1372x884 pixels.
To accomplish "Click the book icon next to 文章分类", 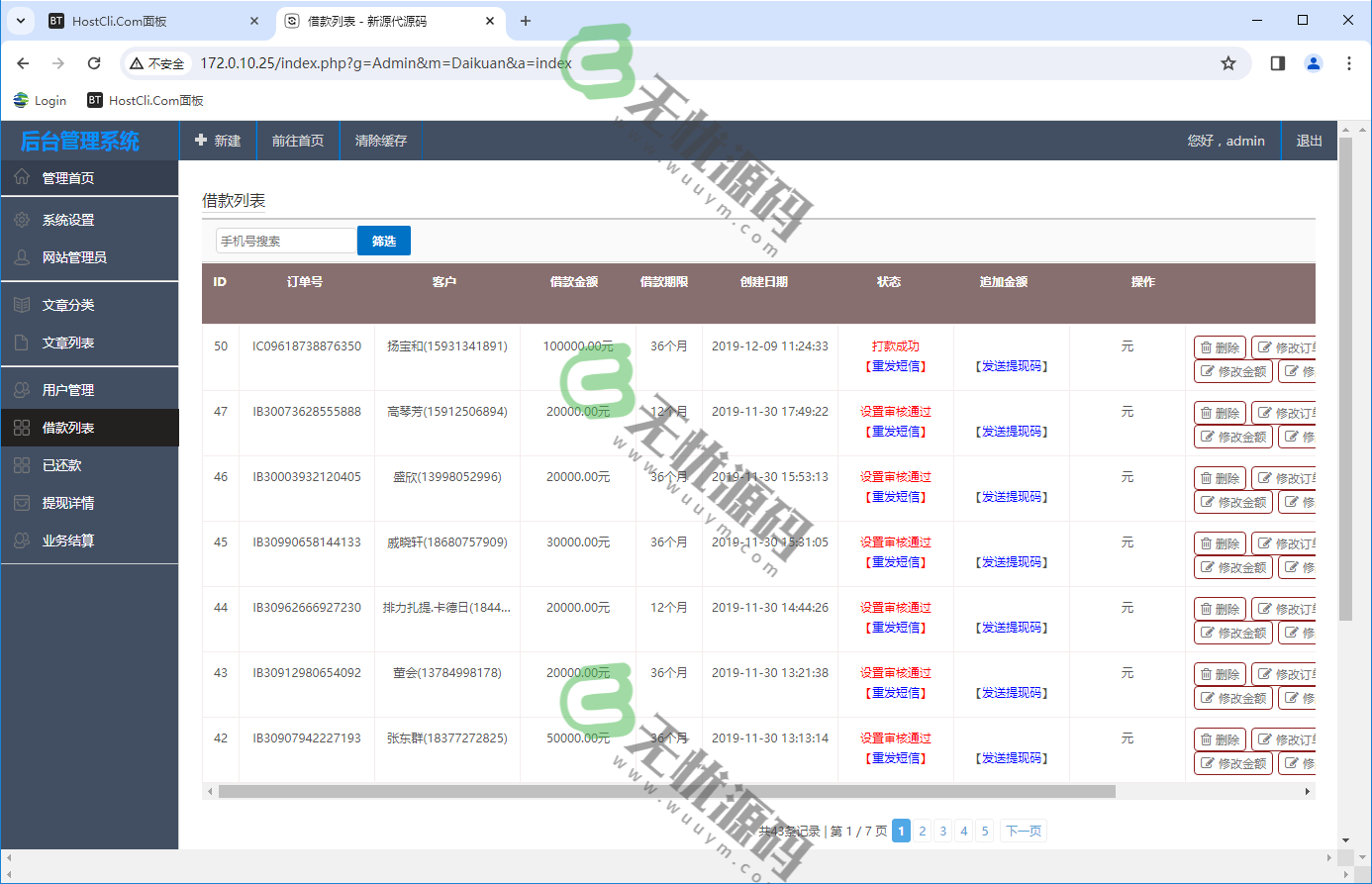I will [x=22, y=305].
